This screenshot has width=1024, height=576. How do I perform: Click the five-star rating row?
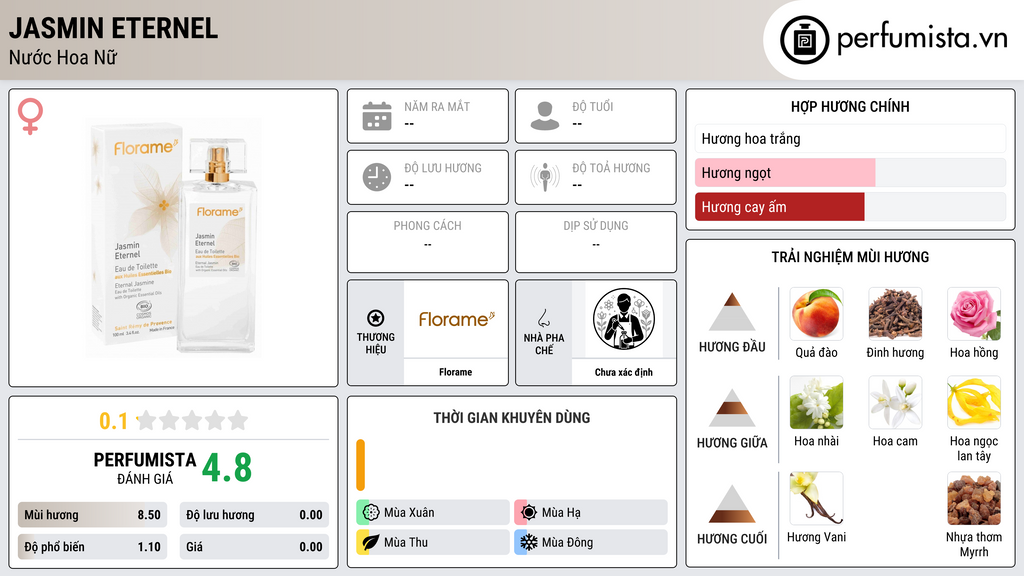(x=192, y=420)
